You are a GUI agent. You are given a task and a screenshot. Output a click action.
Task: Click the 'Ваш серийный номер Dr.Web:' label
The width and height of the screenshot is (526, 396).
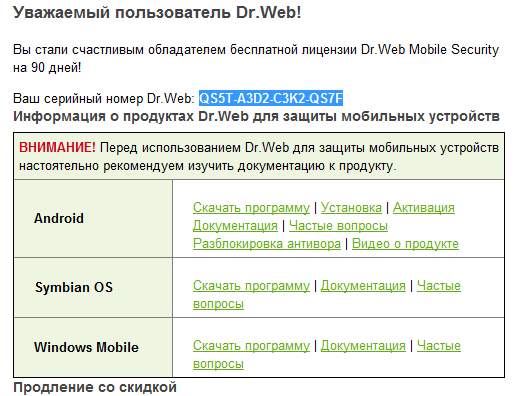point(104,99)
